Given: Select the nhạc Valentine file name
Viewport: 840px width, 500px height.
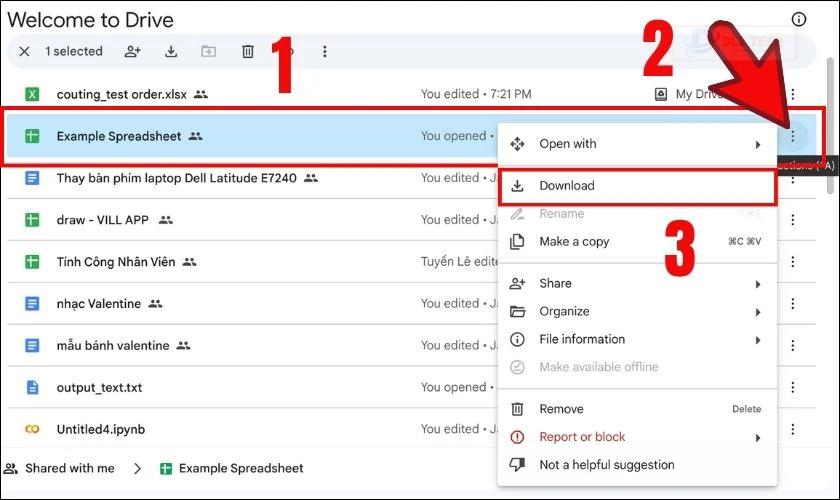Looking at the screenshot, I should (x=99, y=303).
